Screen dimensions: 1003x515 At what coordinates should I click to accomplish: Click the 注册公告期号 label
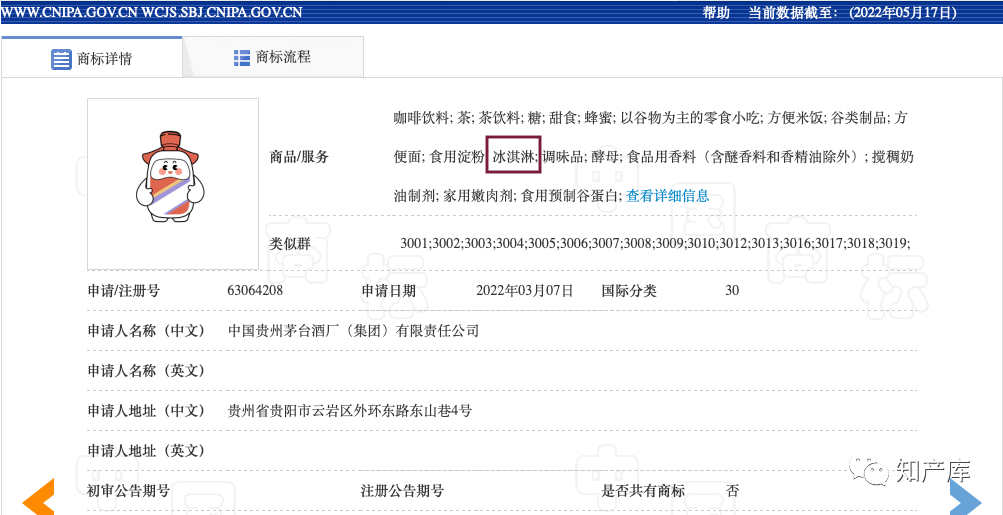point(402,491)
